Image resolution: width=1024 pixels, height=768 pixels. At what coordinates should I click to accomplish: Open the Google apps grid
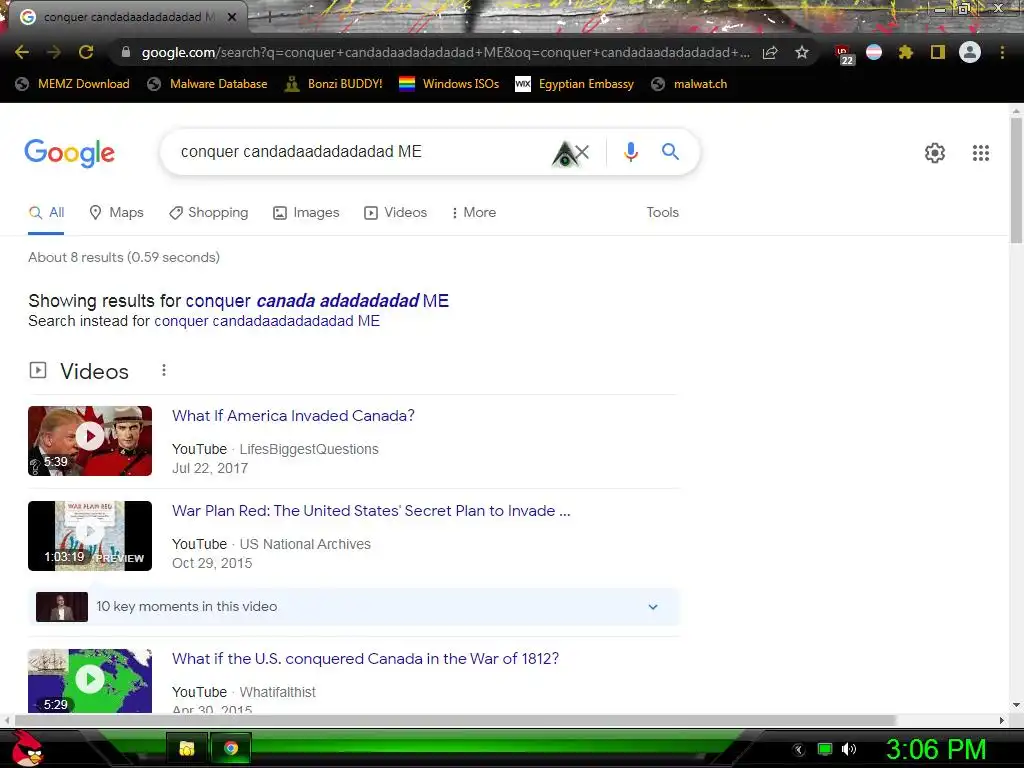click(980, 153)
